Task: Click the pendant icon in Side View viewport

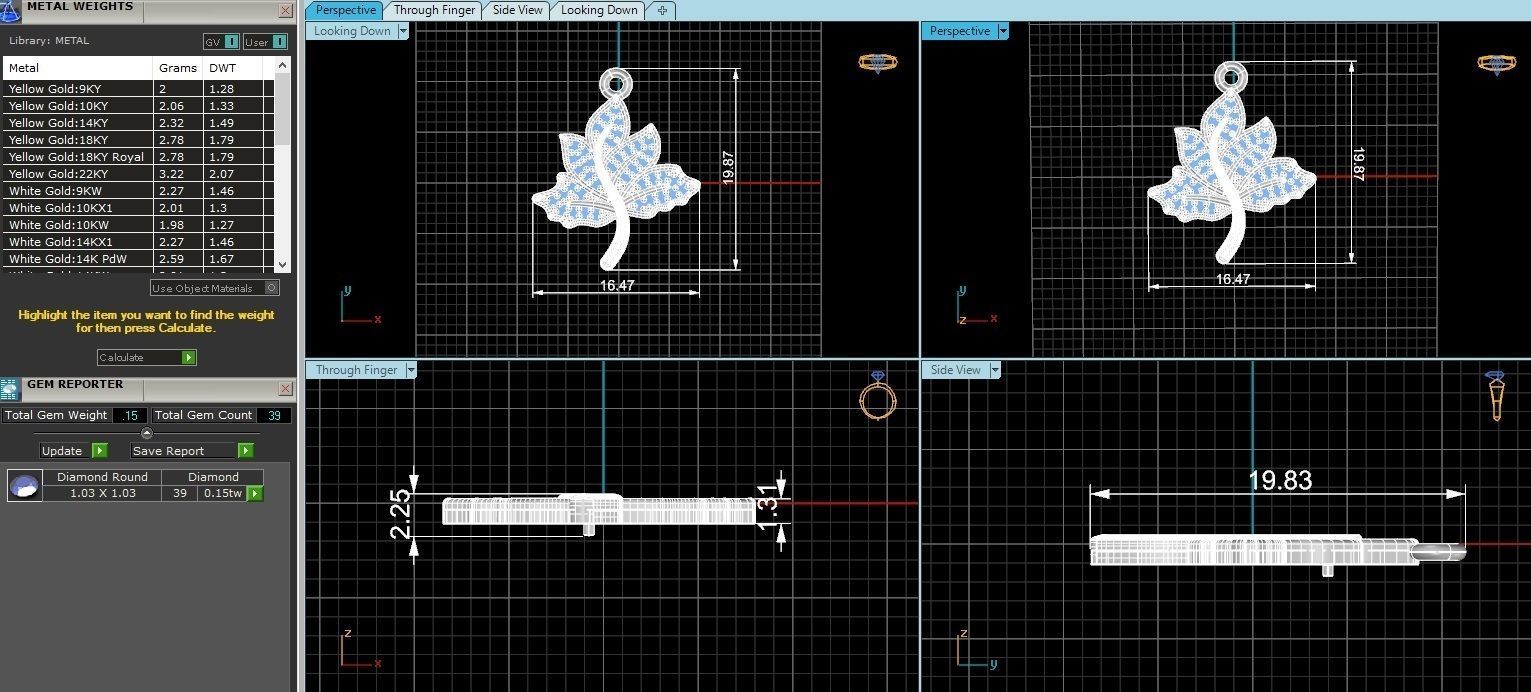Action: tap(1495, 396)
